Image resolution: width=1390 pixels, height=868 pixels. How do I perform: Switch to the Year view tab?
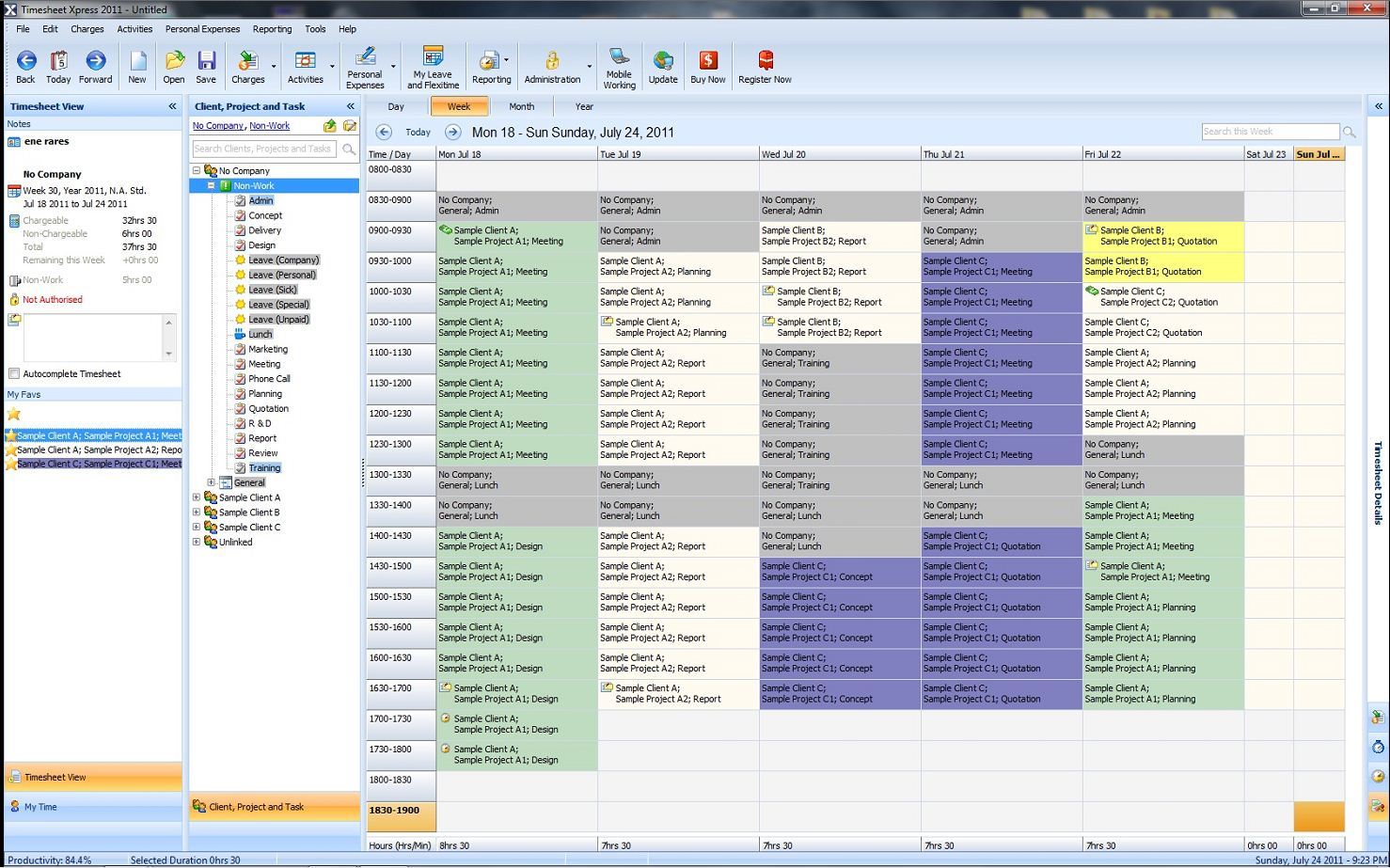click(x=584, y=107)
